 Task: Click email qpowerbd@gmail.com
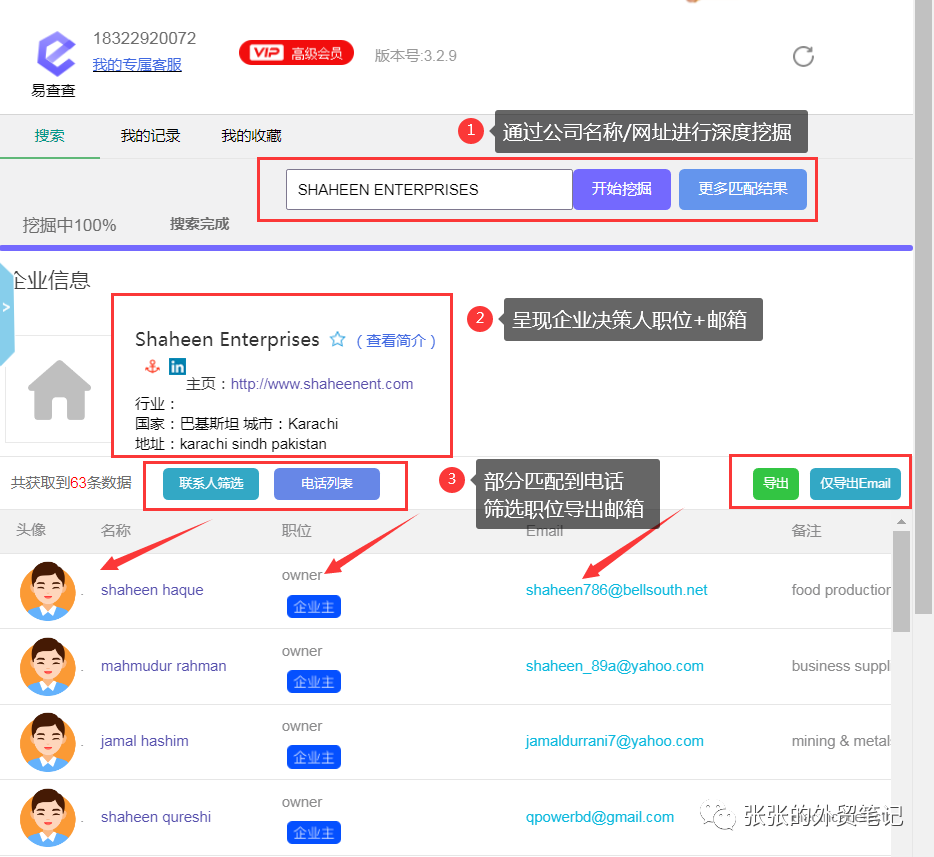click(x=599, y=817)
